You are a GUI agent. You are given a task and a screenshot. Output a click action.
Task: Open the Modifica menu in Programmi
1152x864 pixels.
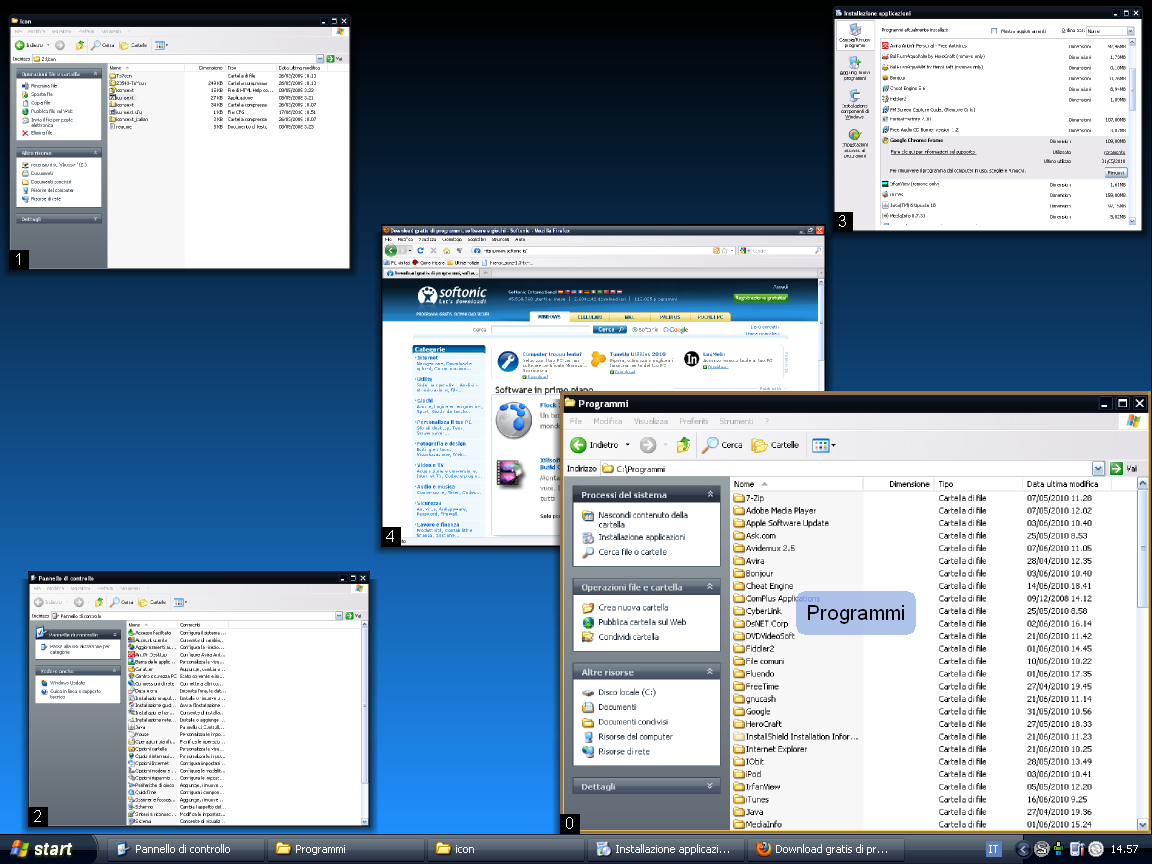pyautogui.click(x=607, y=421)
